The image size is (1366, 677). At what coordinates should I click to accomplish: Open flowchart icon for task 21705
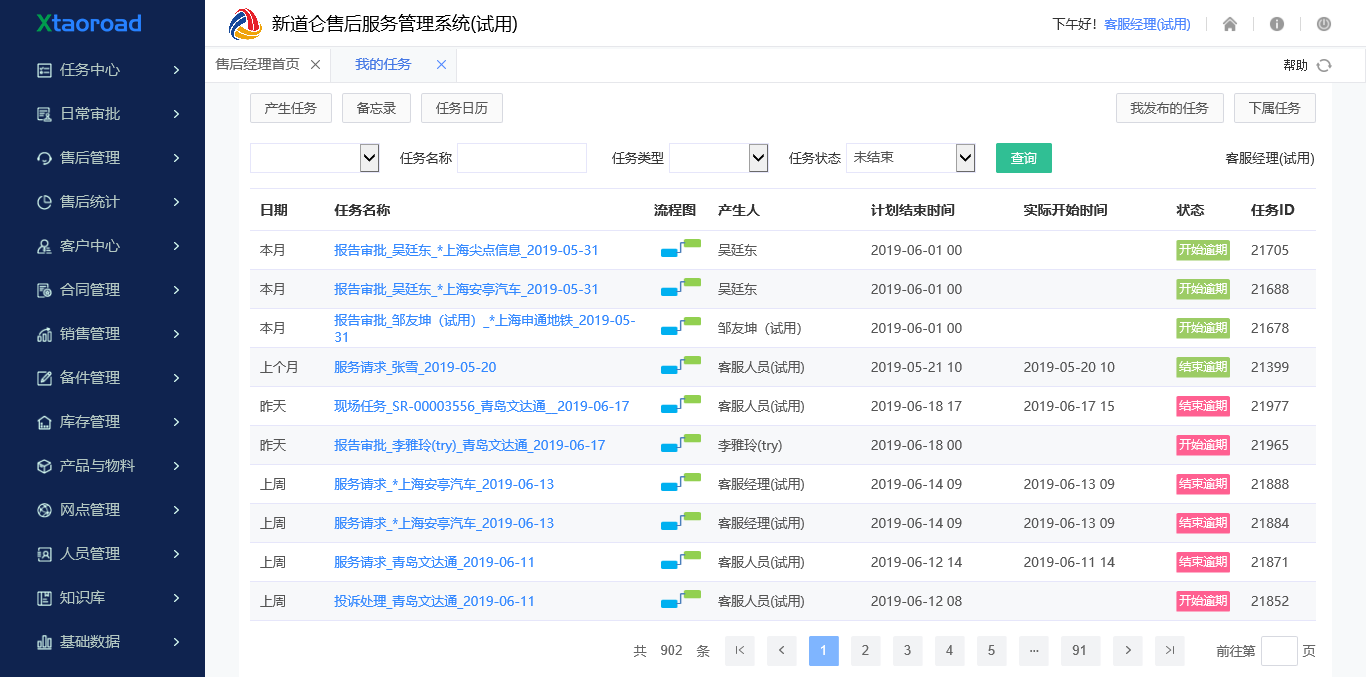click(x=680, y=250)
